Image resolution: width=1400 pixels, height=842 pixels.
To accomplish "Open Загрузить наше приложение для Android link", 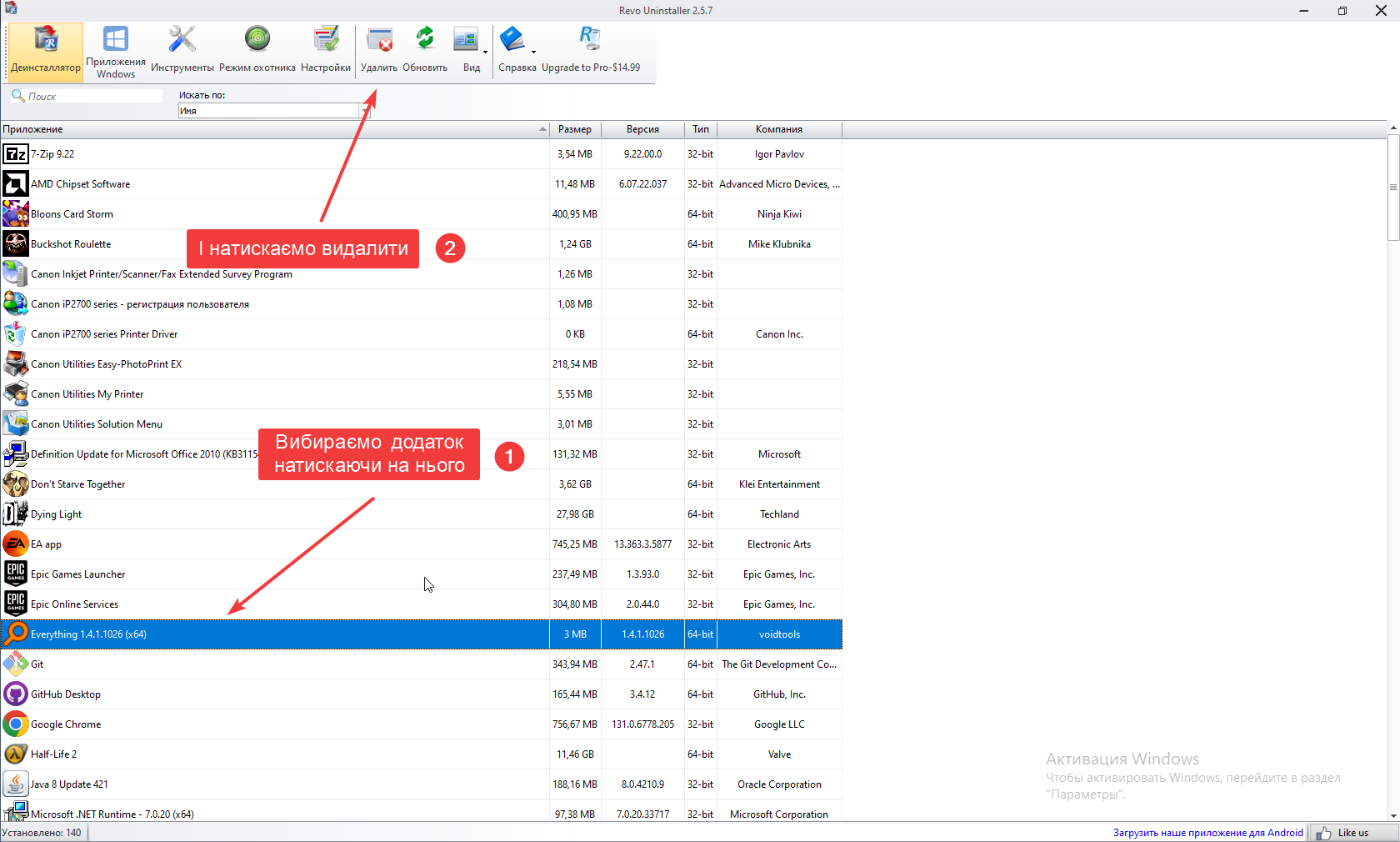I will [x=1207, y=833].
